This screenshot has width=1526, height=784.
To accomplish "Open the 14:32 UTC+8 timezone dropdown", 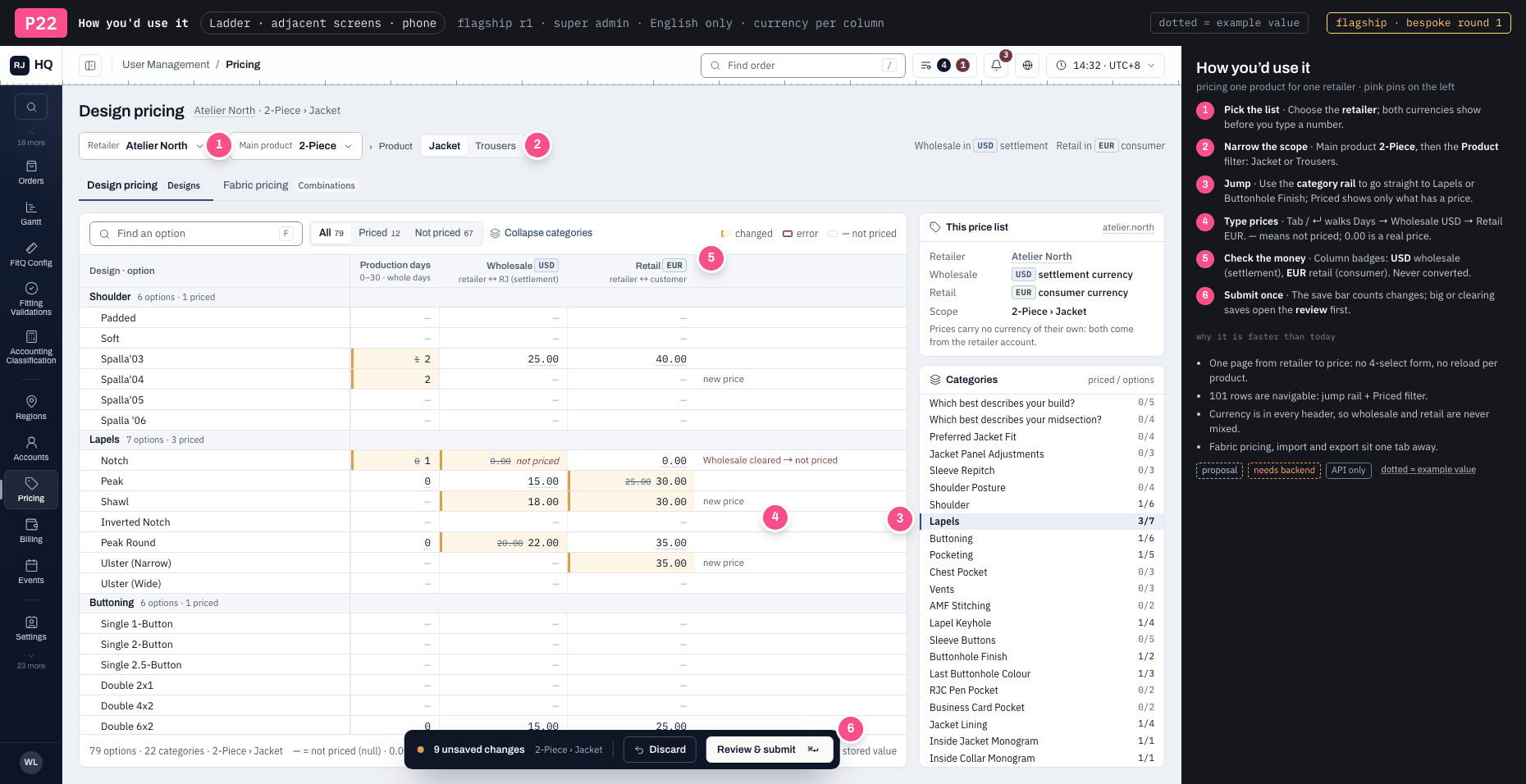I will coord(1105,66).
